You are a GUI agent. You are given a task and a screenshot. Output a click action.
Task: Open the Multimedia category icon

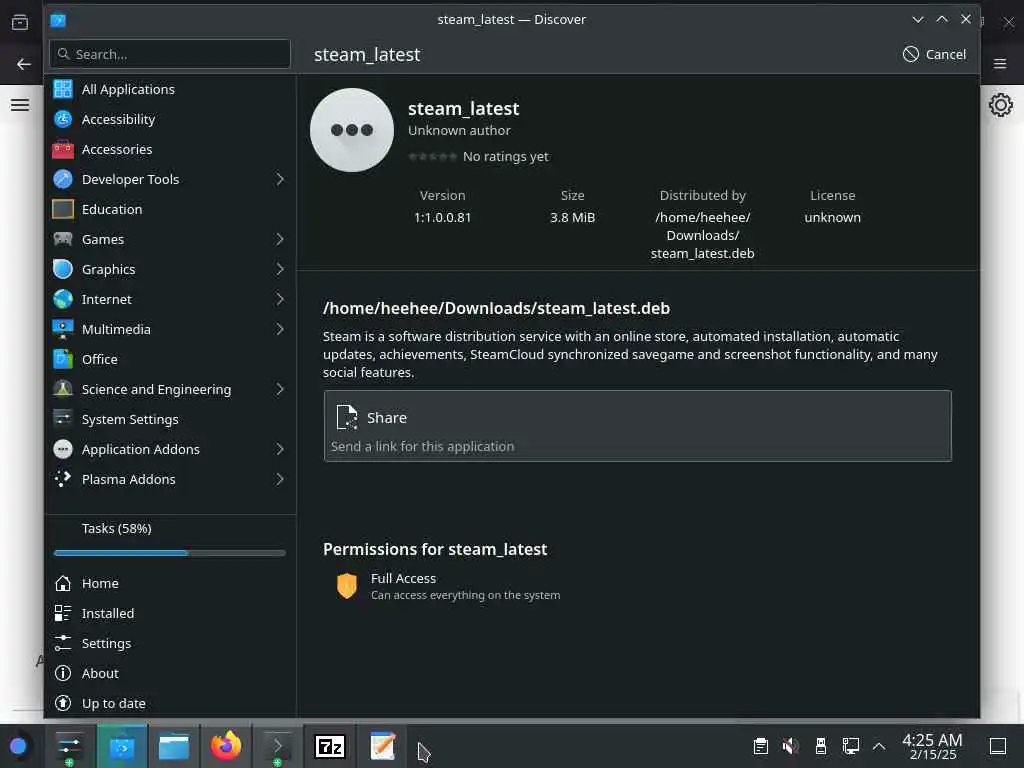click(x=63, y=329)
